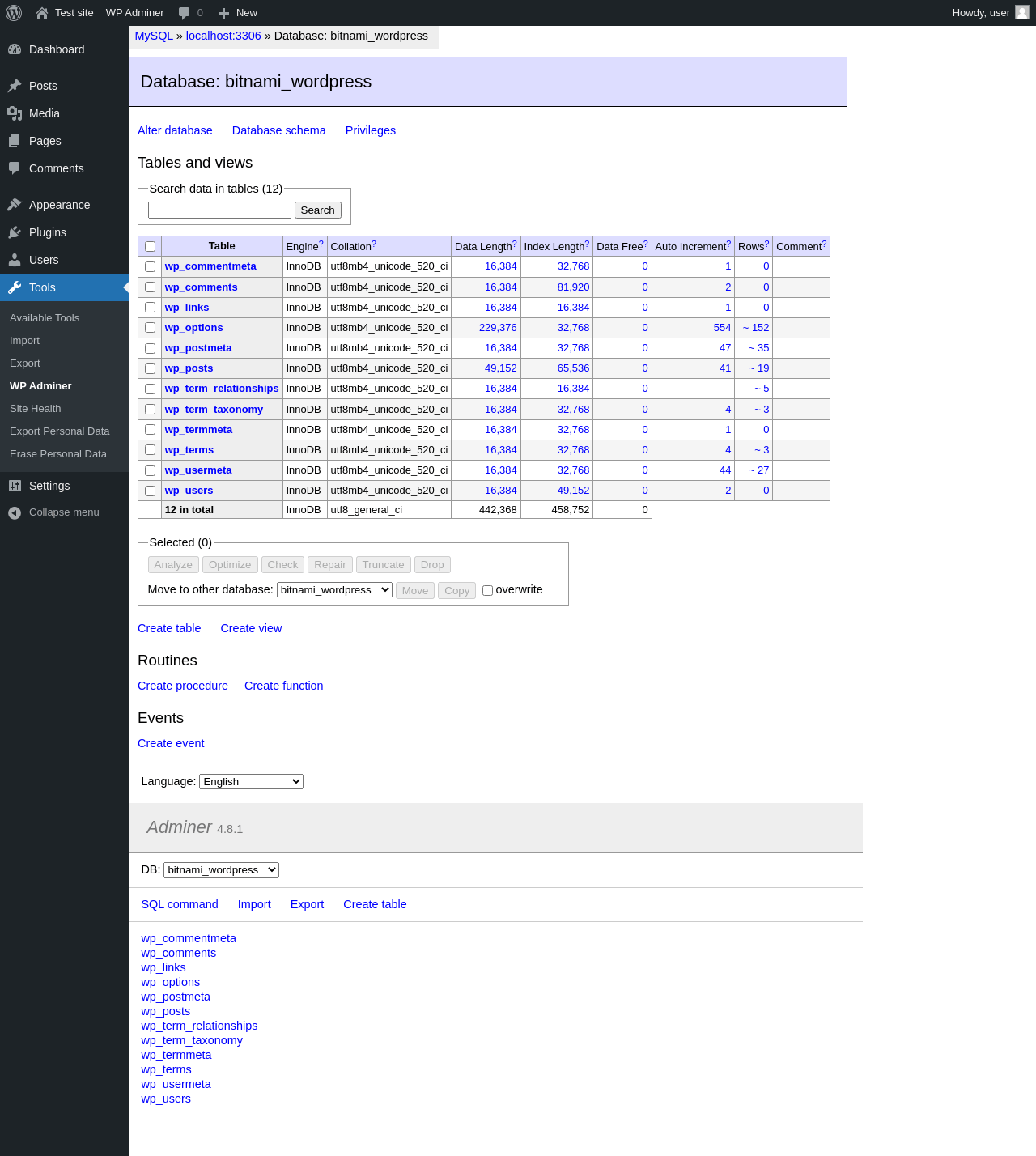
Task: Open the DB selector dropdown
Action: click(x=221, y=869)
